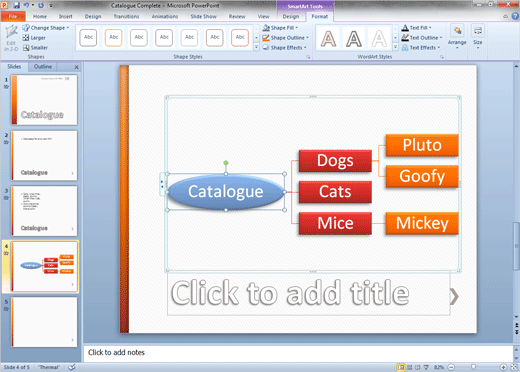Switch to Home ribbon tab
This screenshot has width=520, height=372.
[40, 16]
